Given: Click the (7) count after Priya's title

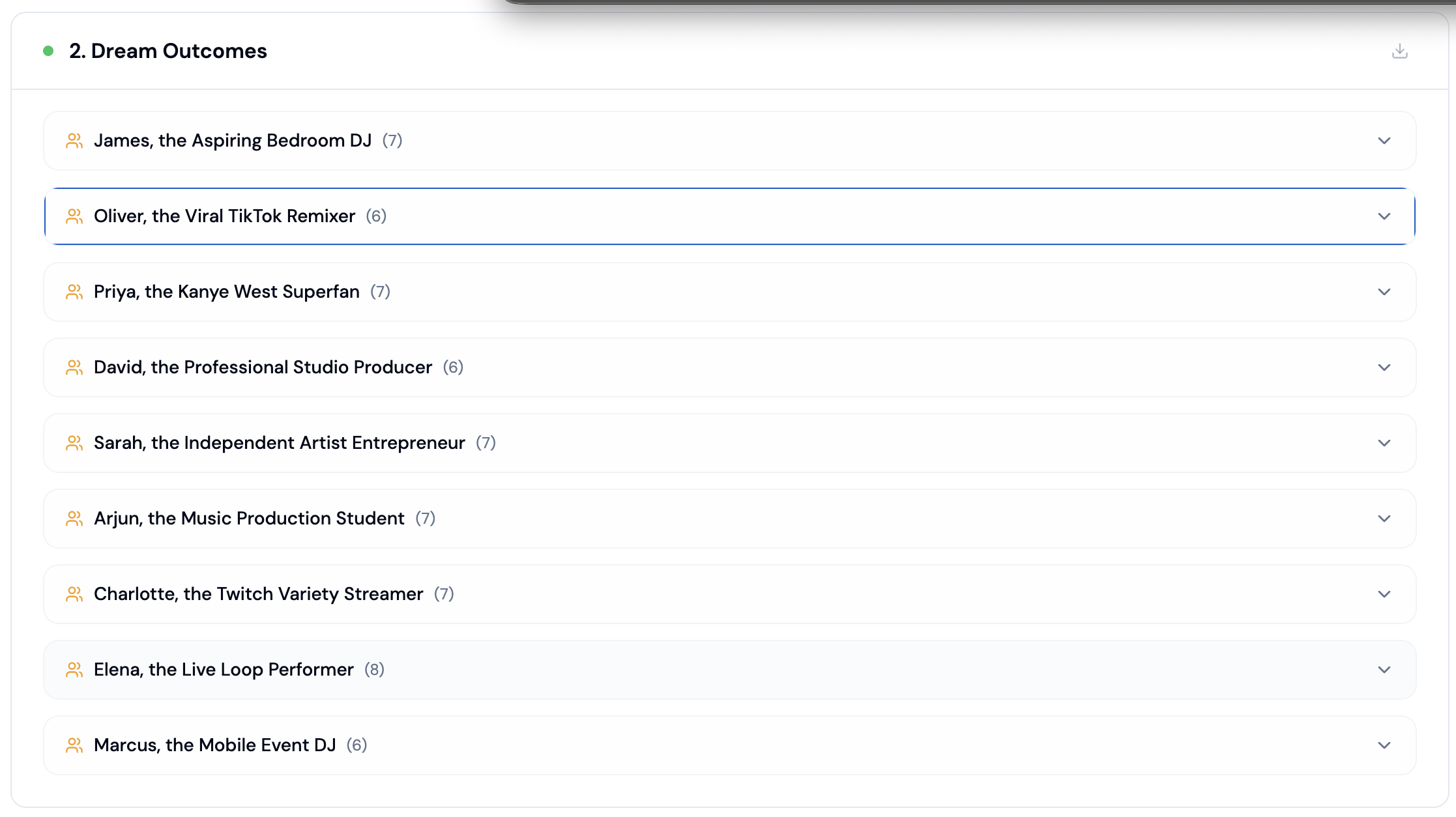Looking at the screenshot, I should coord(381,292).
